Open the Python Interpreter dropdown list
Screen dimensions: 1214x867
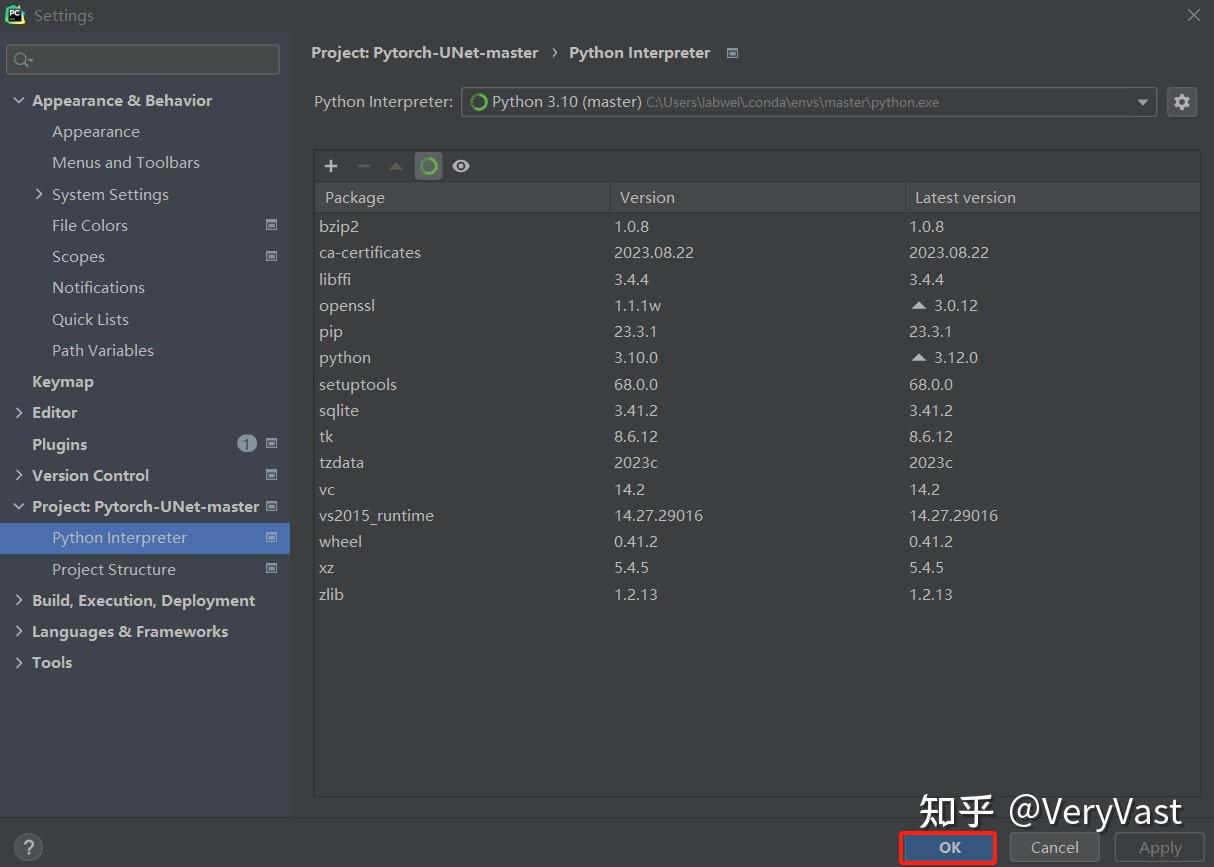pyautogui.click(x=1142, y=101)
